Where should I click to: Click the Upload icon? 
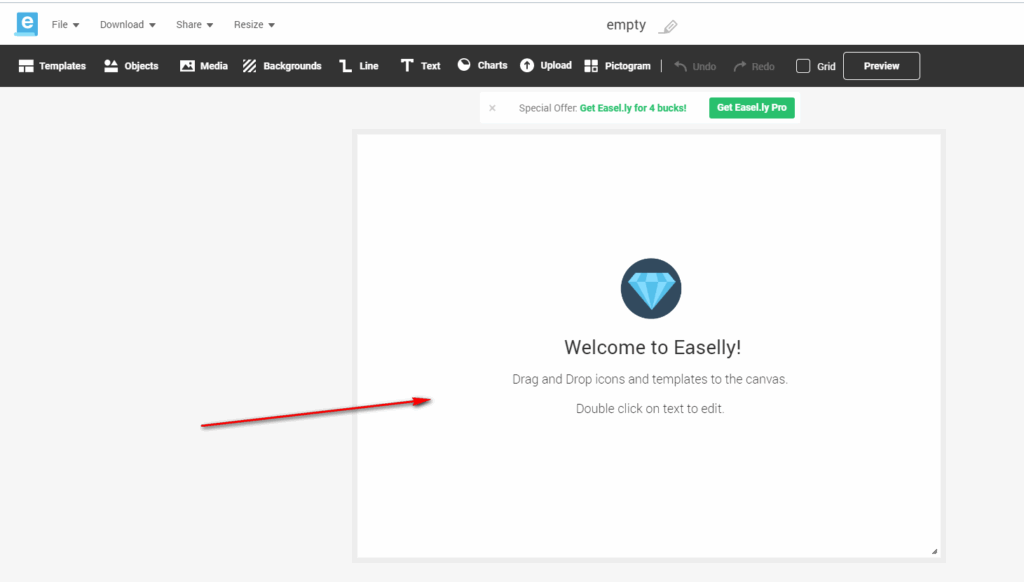click(527, 65)
